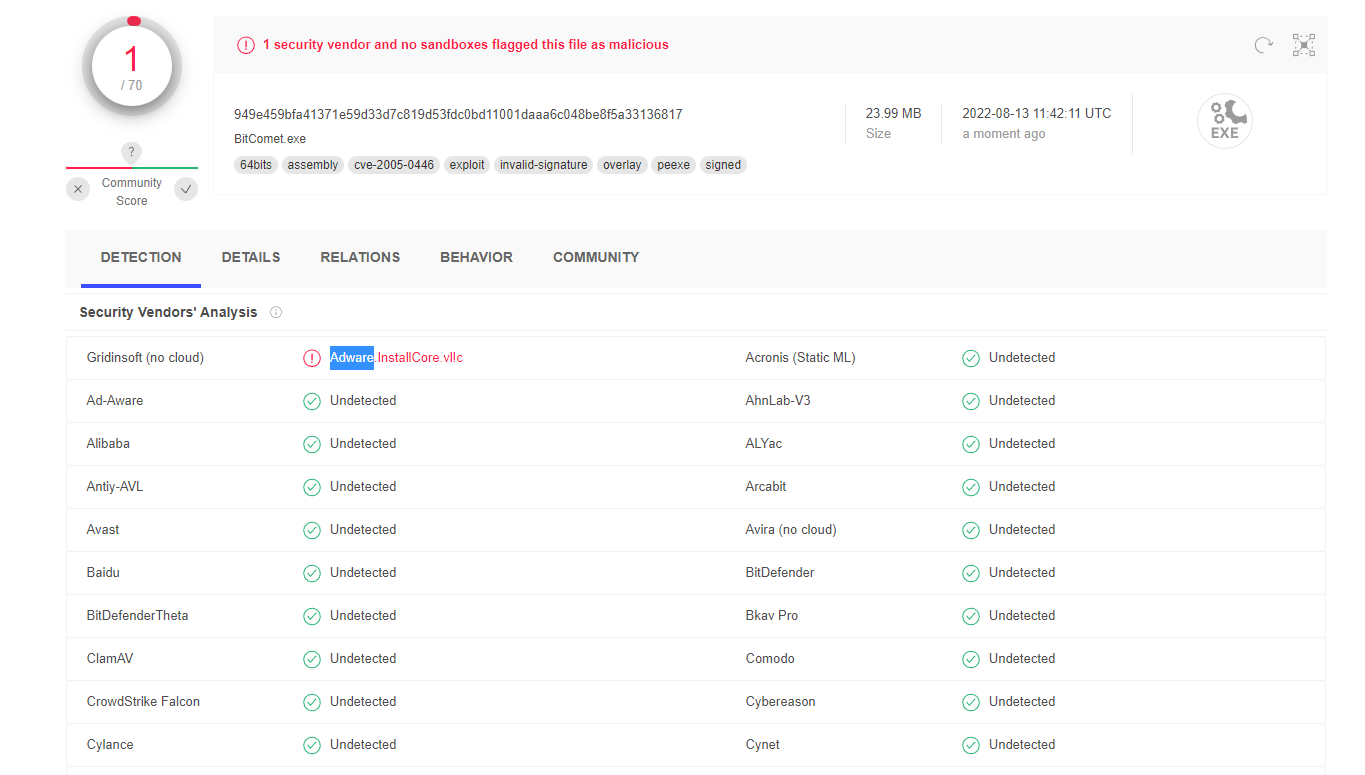Click the detection score circle gauge

click(132, 66)
